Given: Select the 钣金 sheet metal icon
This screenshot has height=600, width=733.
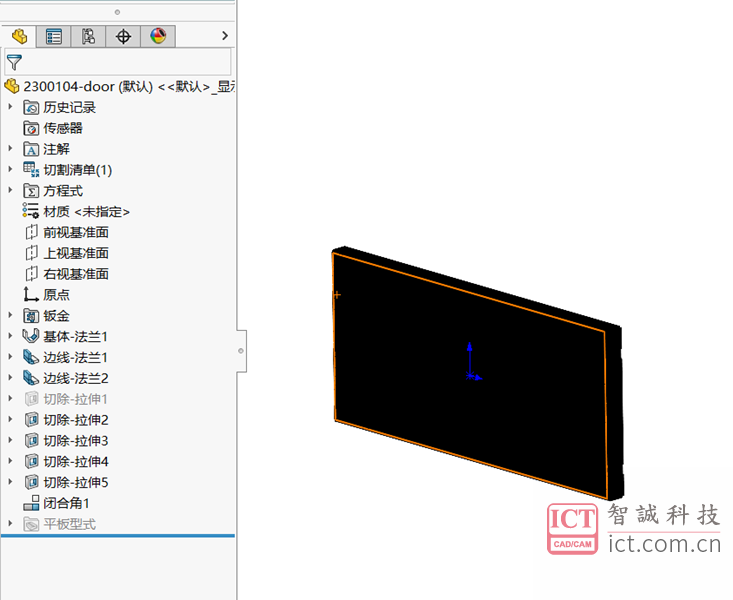Looking at the screenshot, I should point(31,316).
